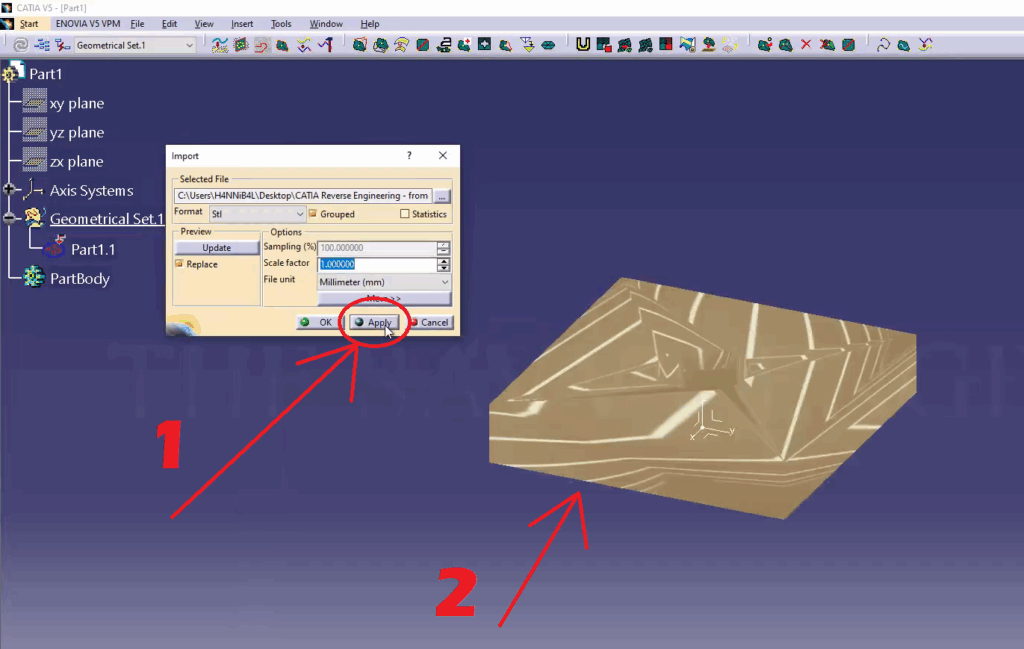The height and width of the screenshot is (649, 1024).
Task: Click the black U-shaped toolbar icon
Action: click(x=583, y=45)
